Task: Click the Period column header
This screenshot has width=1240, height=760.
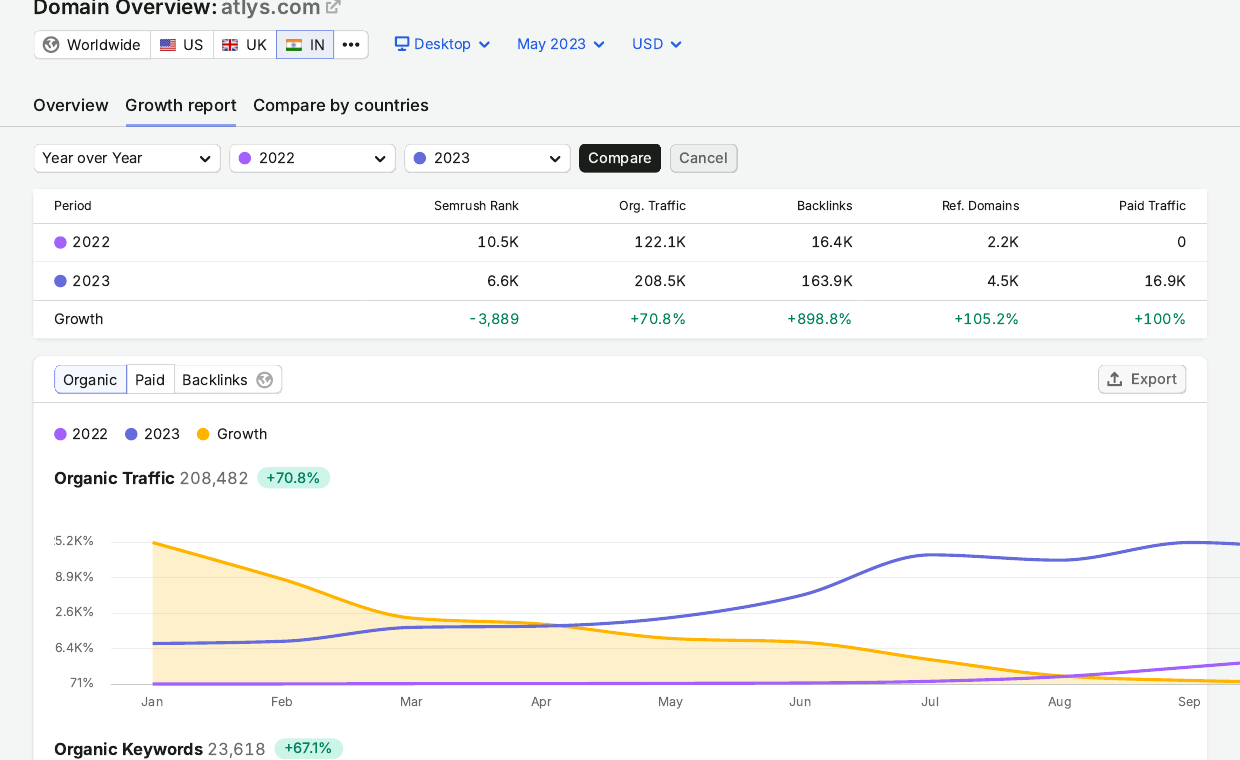Action: point(73,206)
